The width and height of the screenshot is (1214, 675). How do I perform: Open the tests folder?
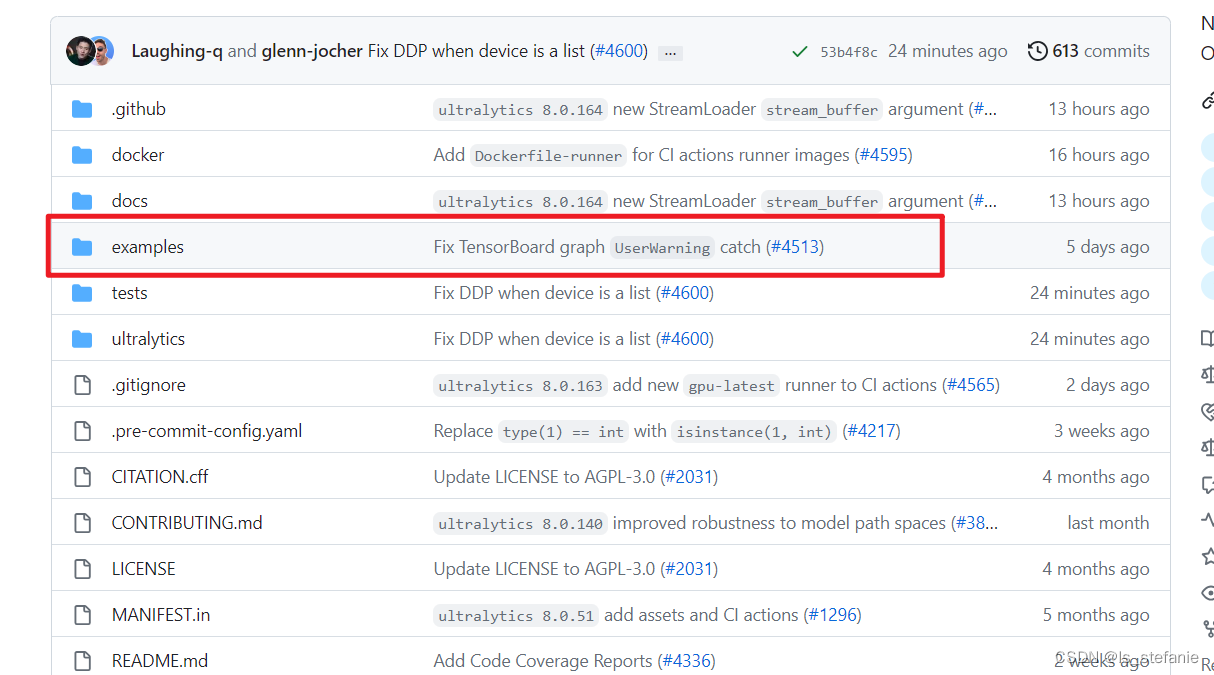click(129, 293)
